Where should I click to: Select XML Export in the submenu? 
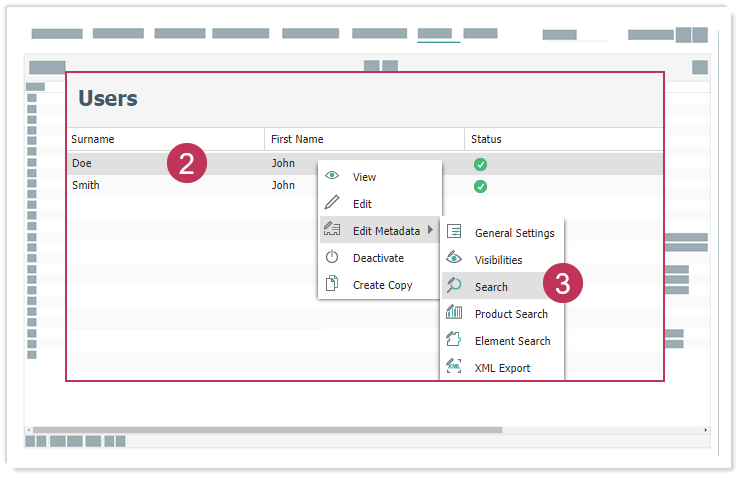pos(502,368)
